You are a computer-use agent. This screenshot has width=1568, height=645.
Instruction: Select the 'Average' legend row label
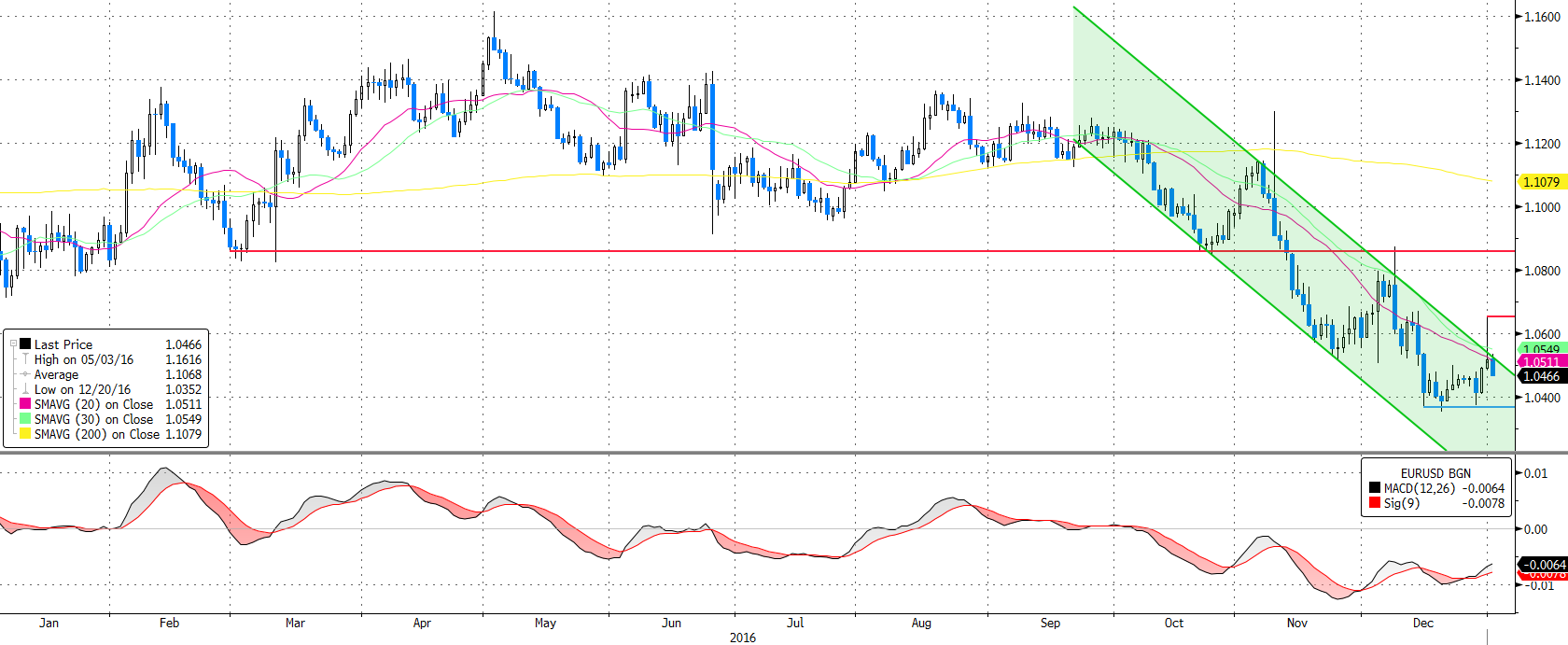tap(56, 374)
